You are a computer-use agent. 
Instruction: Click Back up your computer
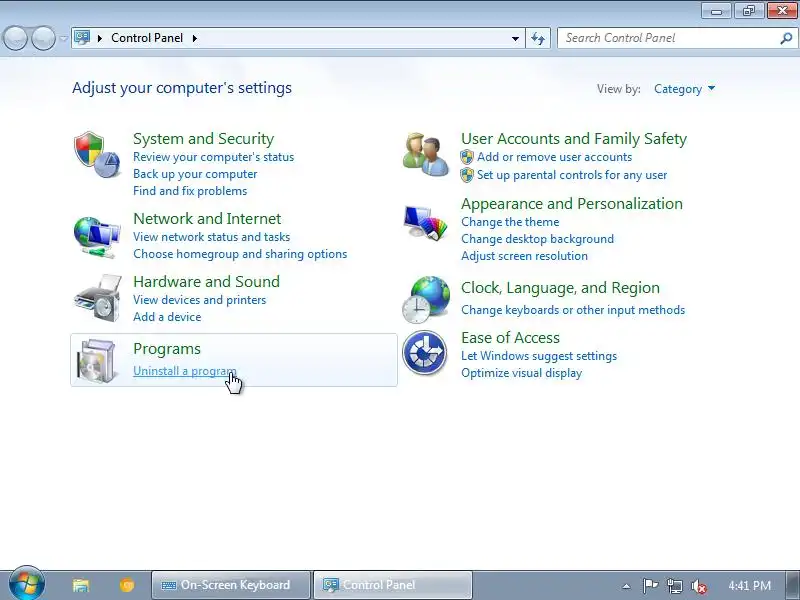click(x=195, y=174)
